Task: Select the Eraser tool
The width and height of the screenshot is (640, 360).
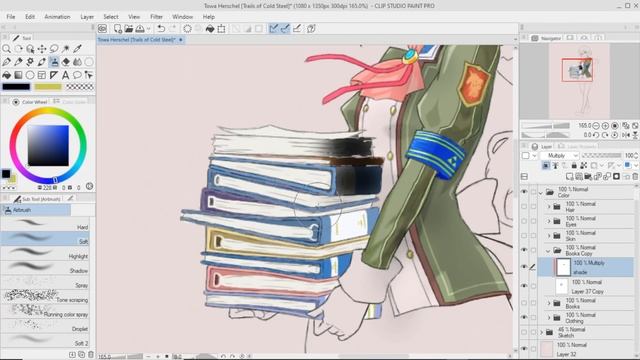Action: pyautogui.click(x=66, y=62)
